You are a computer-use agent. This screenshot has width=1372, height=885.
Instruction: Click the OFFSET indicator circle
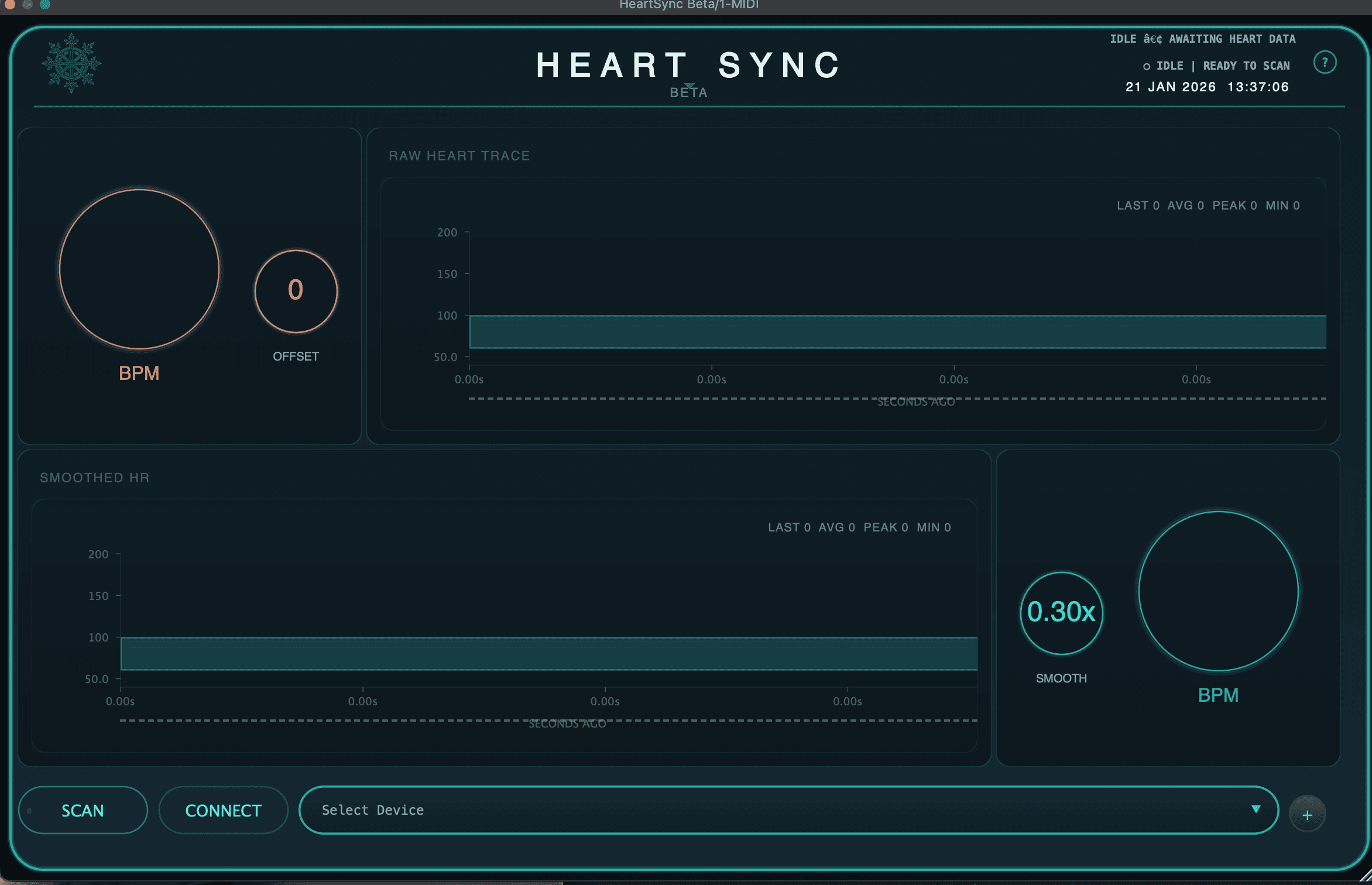[296, 291]
